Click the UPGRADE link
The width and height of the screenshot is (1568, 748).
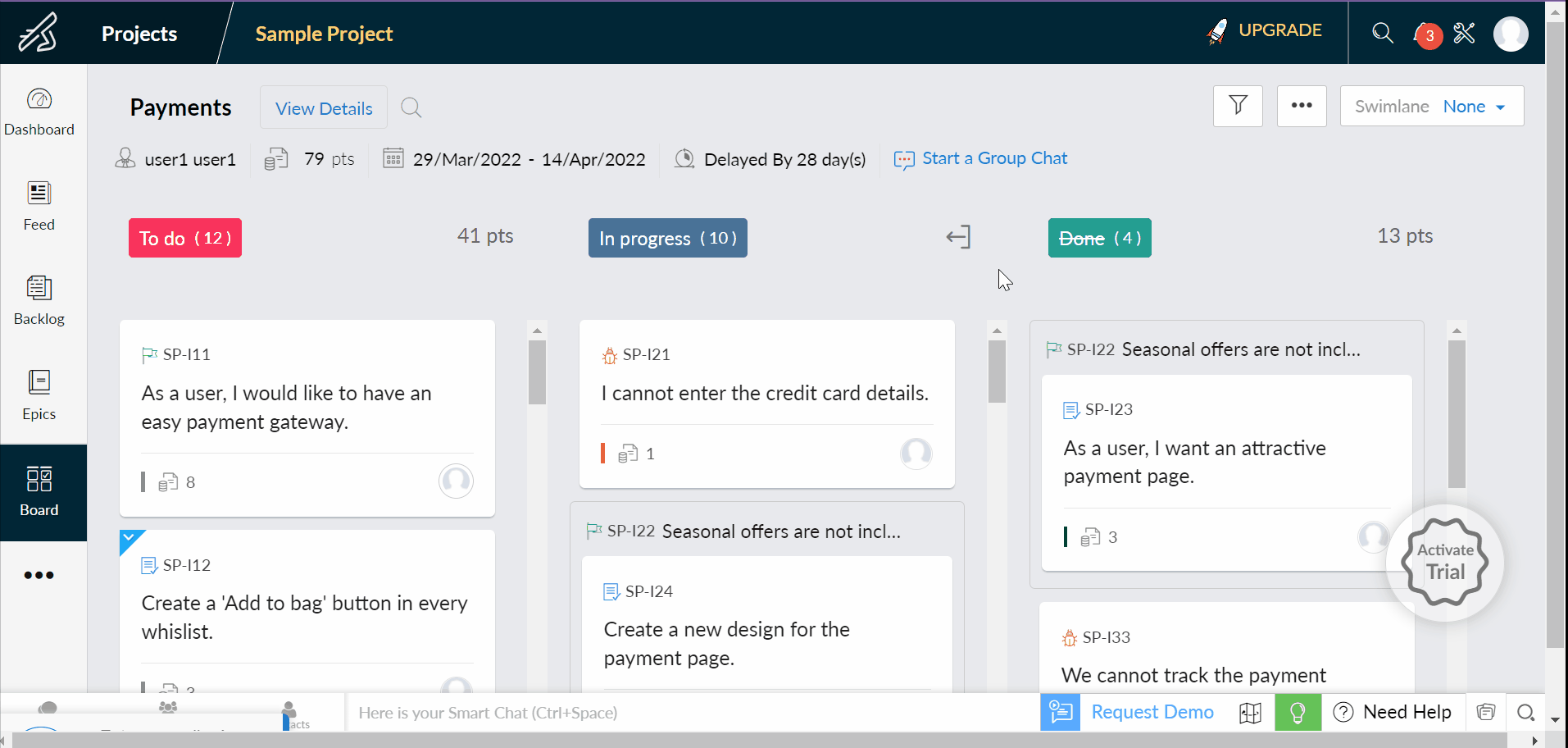[1265, 31]
